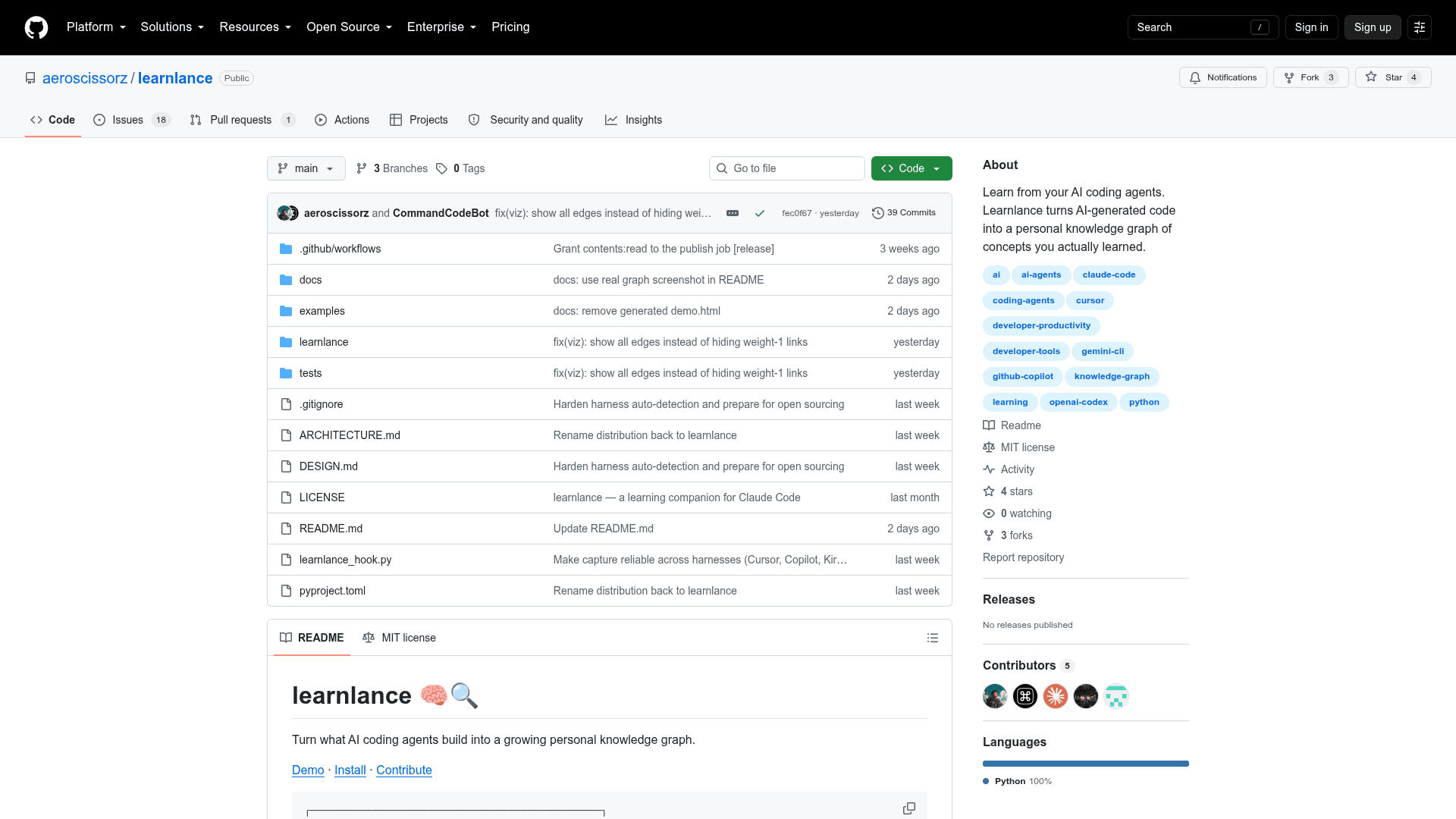
Task: View the 3 Branches link
Action: [392, 168]
